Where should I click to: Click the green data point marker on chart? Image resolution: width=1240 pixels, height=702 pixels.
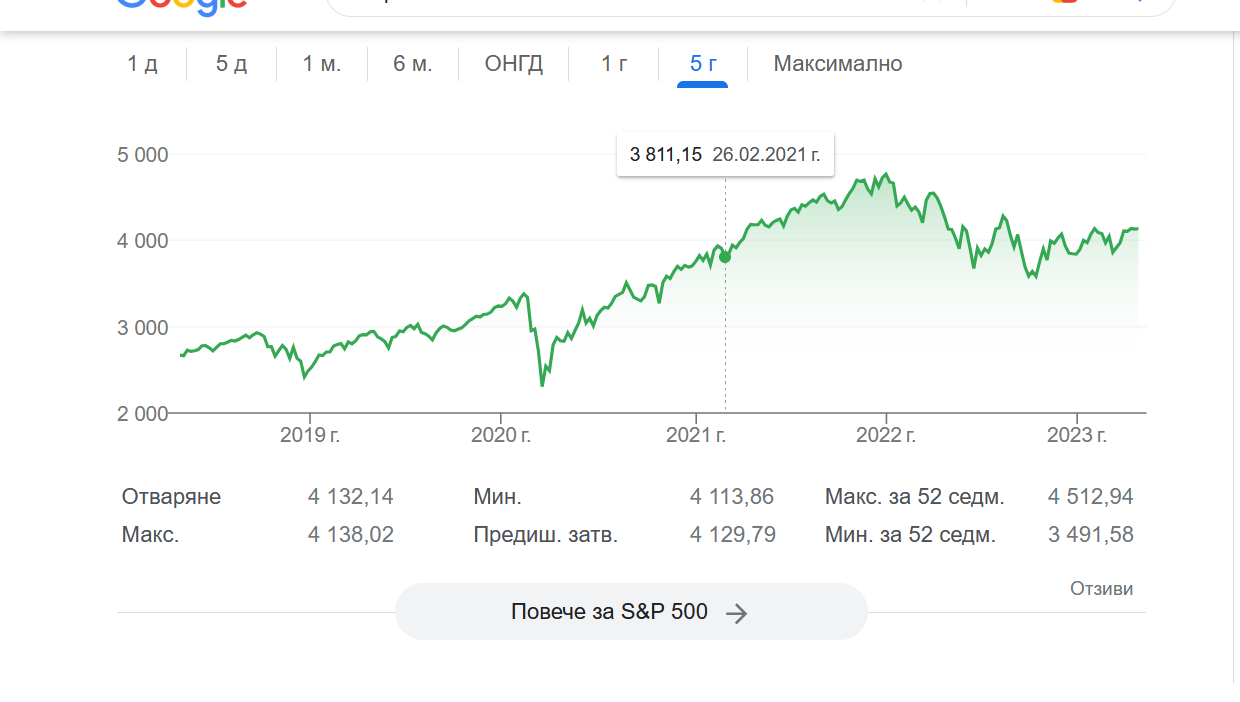point(725,257)
